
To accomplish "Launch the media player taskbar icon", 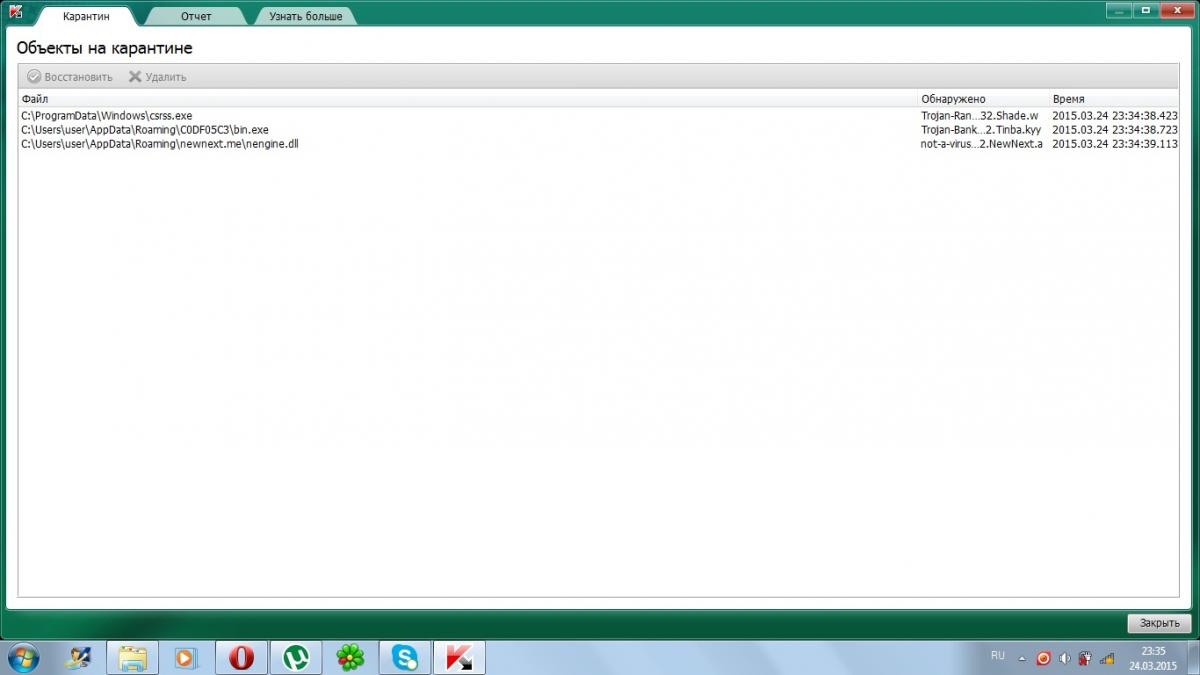I will click(186, 658).
